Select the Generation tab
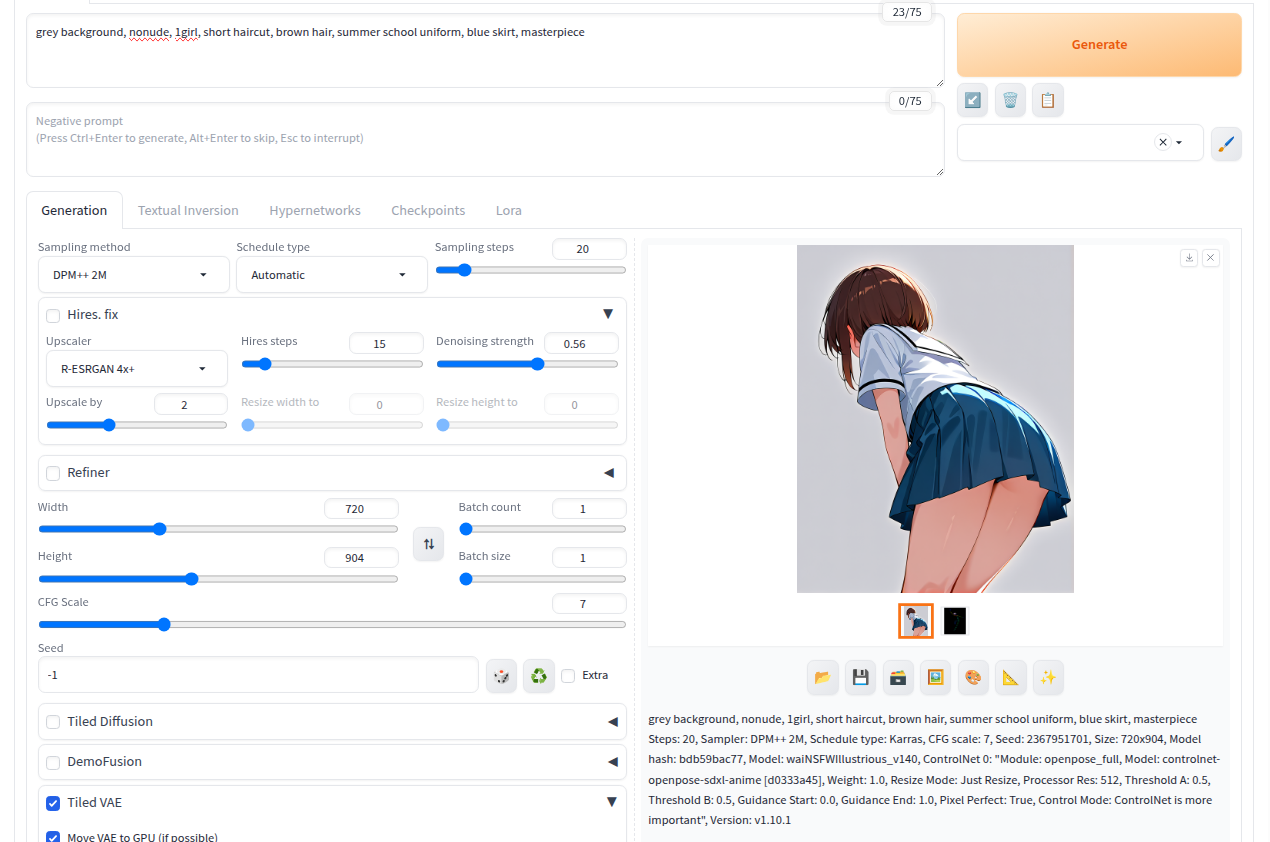Screen dimensions: 1270x842 (x=74, y=210)
